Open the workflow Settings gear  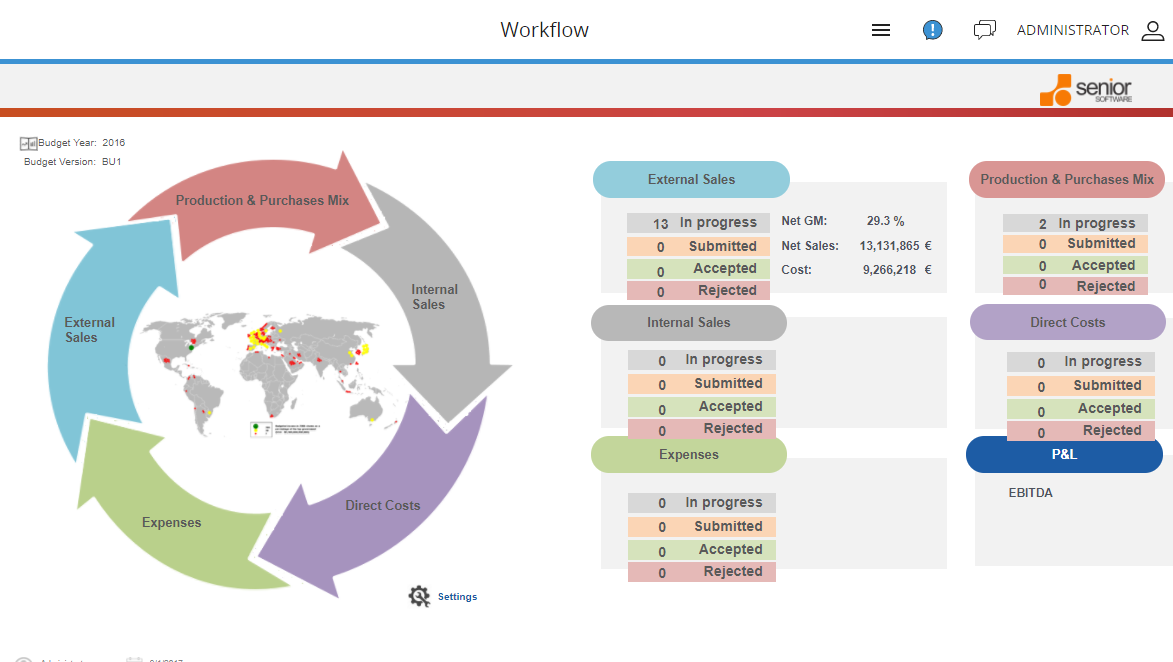[421, 595]
